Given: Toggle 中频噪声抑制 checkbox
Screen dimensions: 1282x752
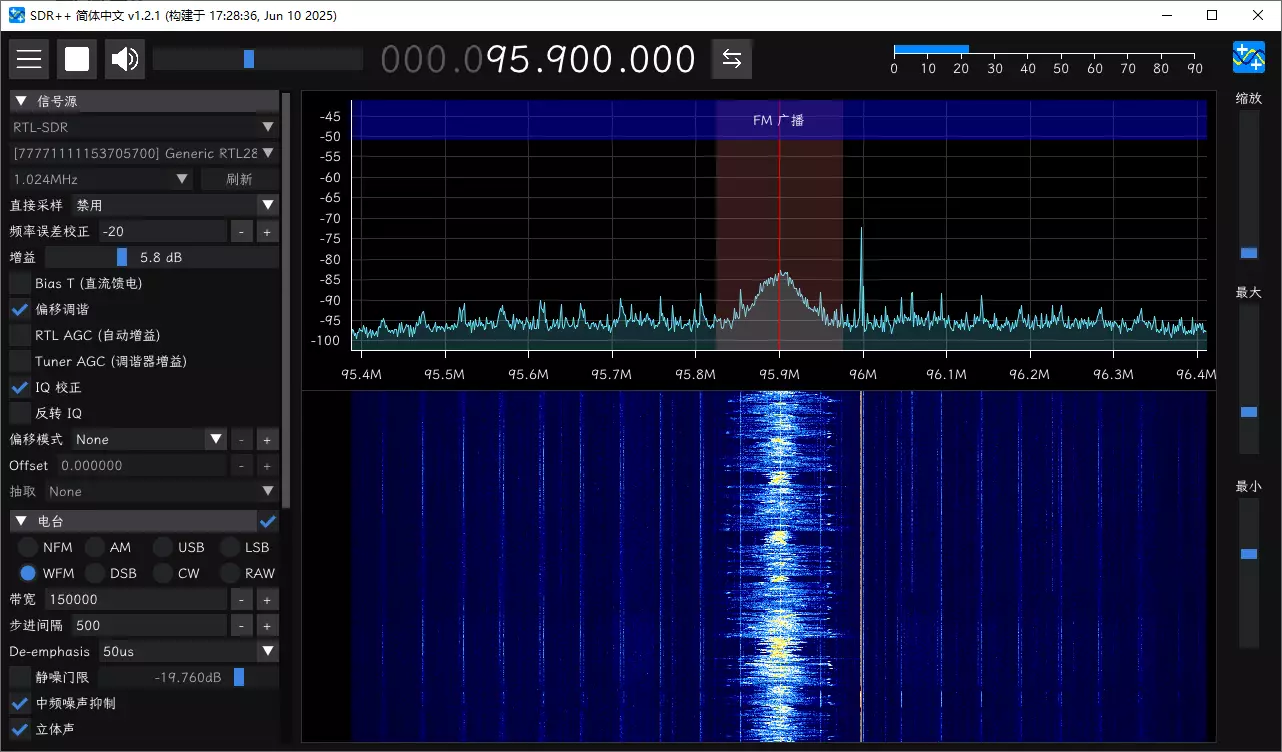Looking at the screenshot, I should 20,703.
